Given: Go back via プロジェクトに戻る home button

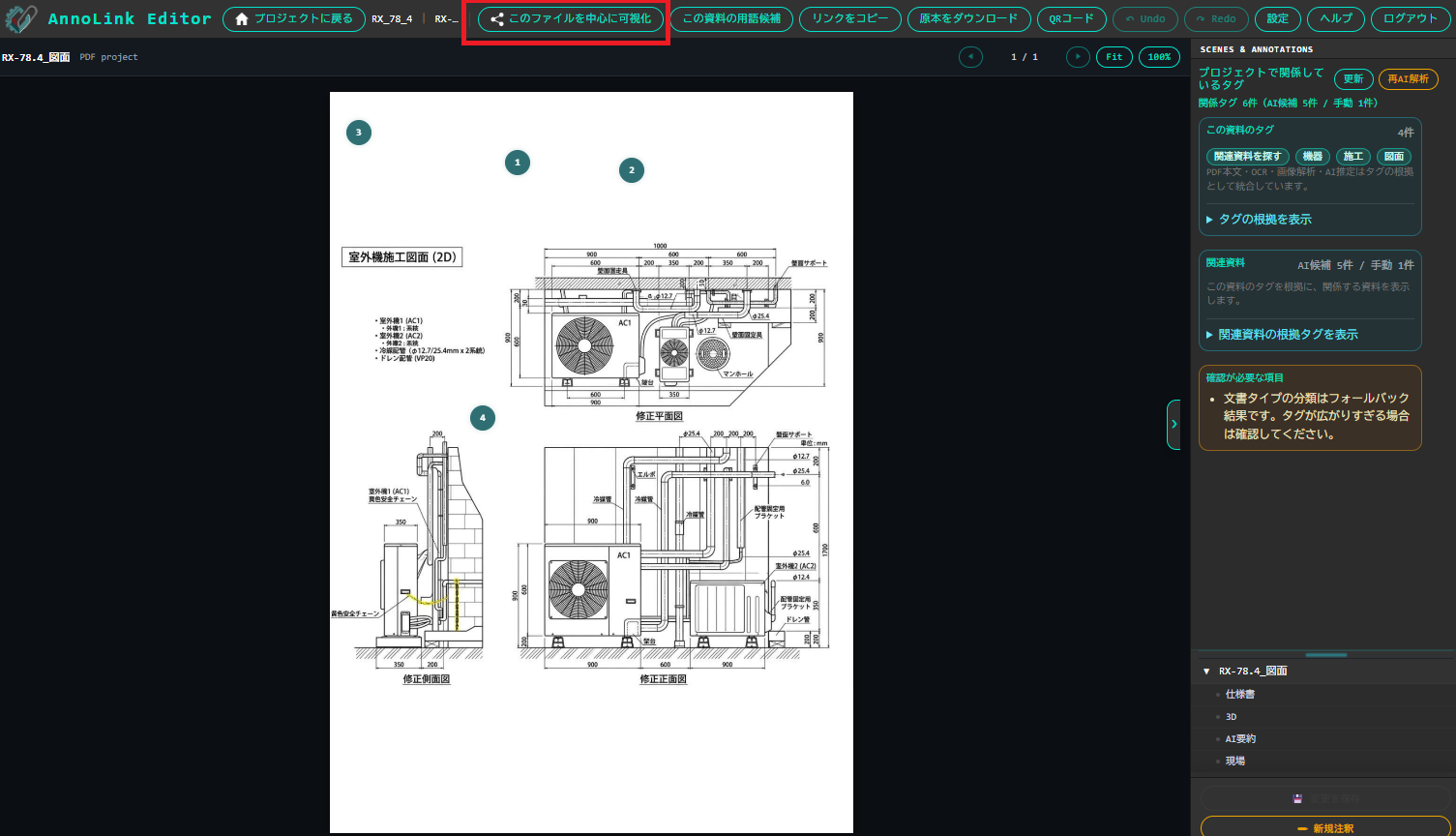Looking at the screenshot, I should point(294,19).
